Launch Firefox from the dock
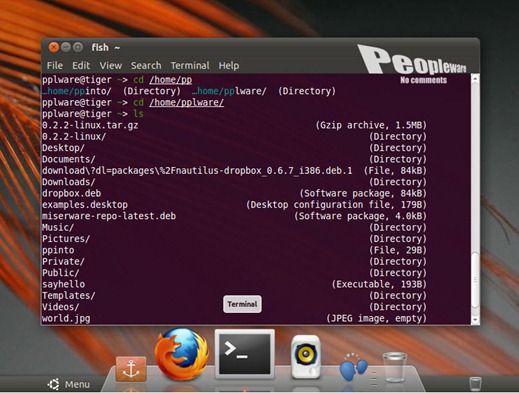The height and width of the screenshot is (393, 519). coord(182,354)
